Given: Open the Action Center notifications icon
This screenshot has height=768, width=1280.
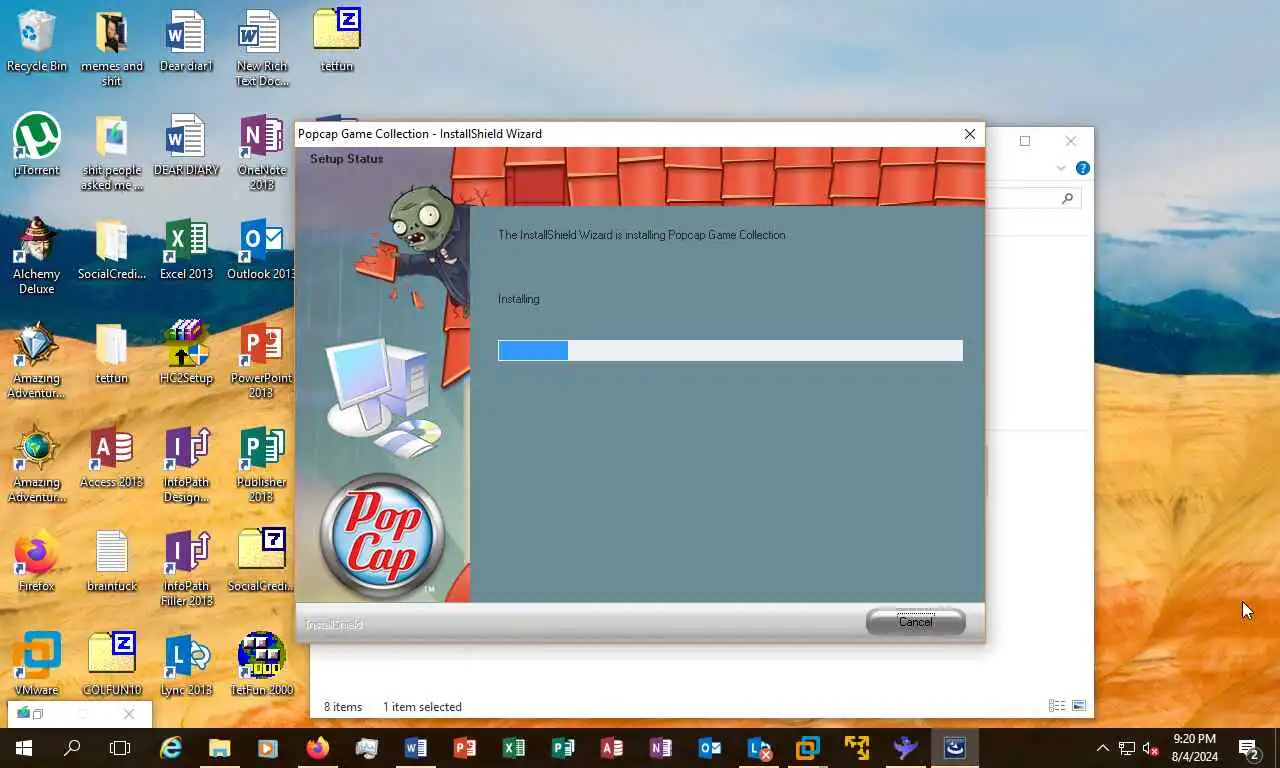Looking at the screenshot, I should click(x=1249, y=748).
